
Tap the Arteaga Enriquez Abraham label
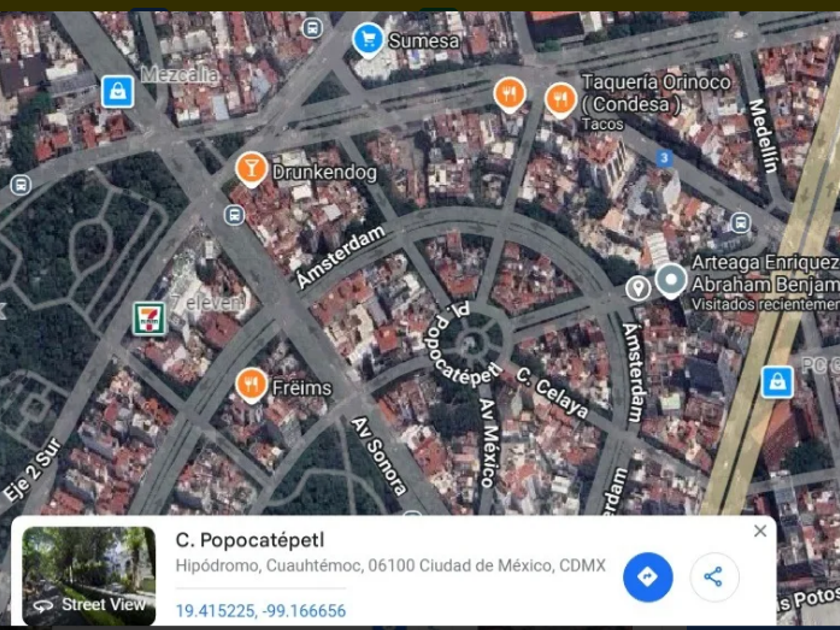pos(766,274)
